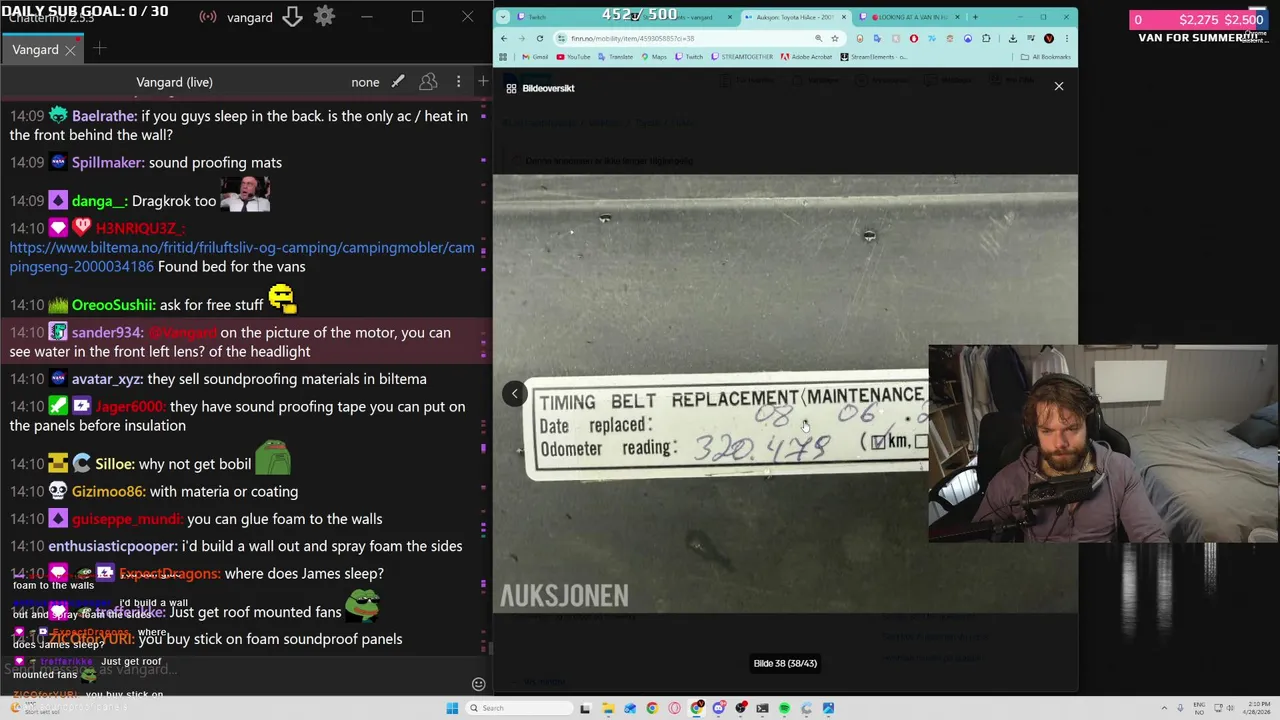
Task: Open split options three-dot menu
Action: [458, 82]
